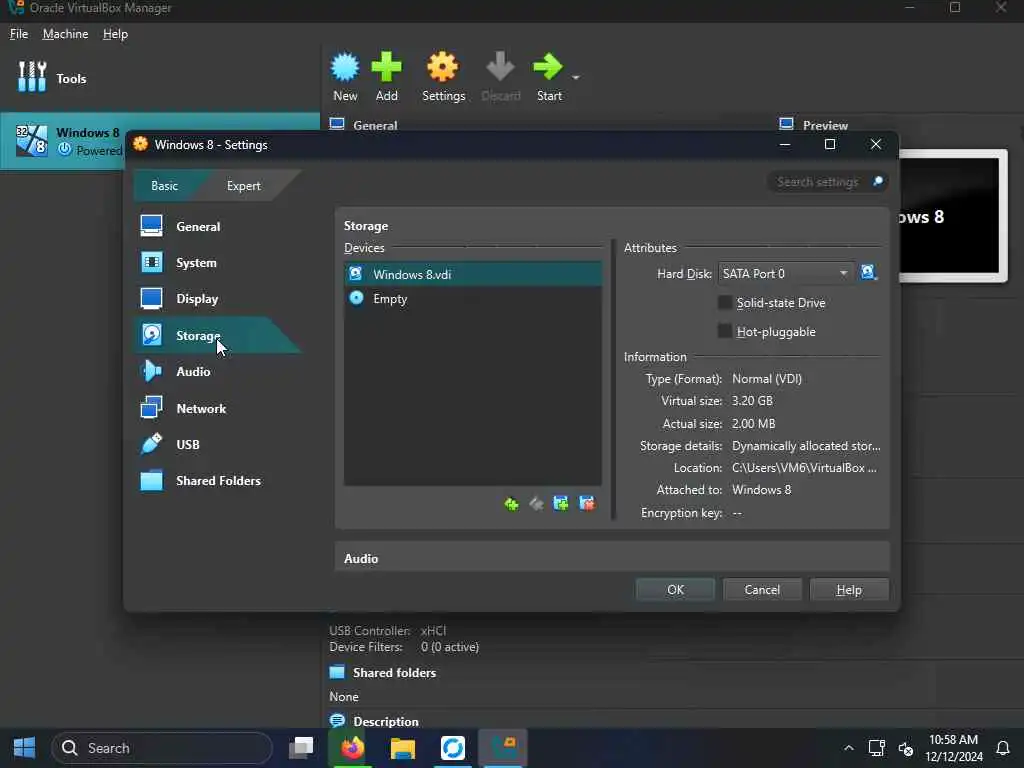Open File Explorer from the taskbar
The image size is (1024, 768).
[402, 748]
